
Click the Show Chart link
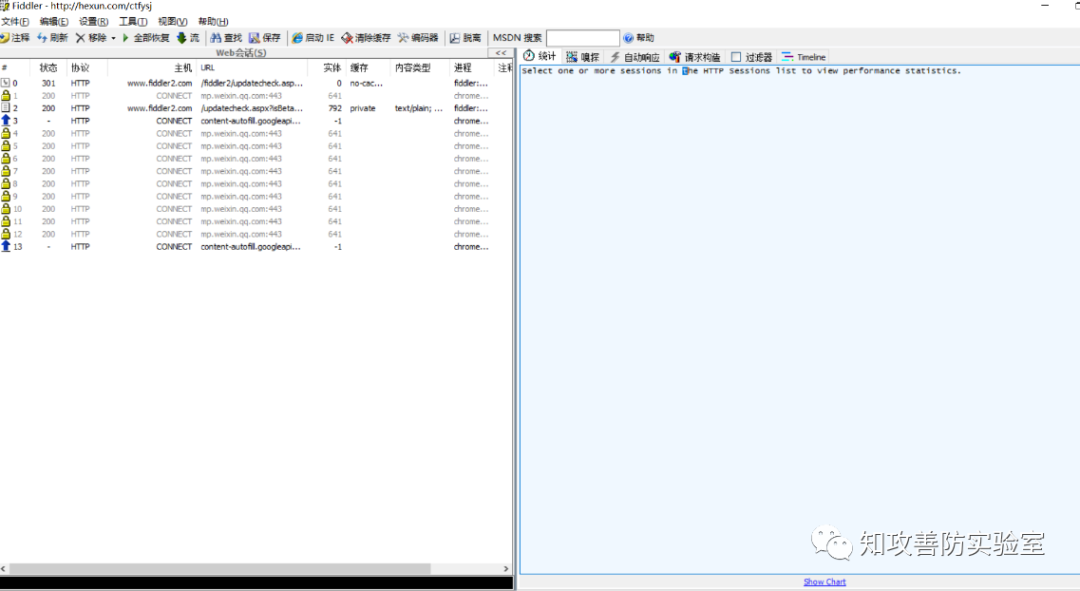[824, 582]
